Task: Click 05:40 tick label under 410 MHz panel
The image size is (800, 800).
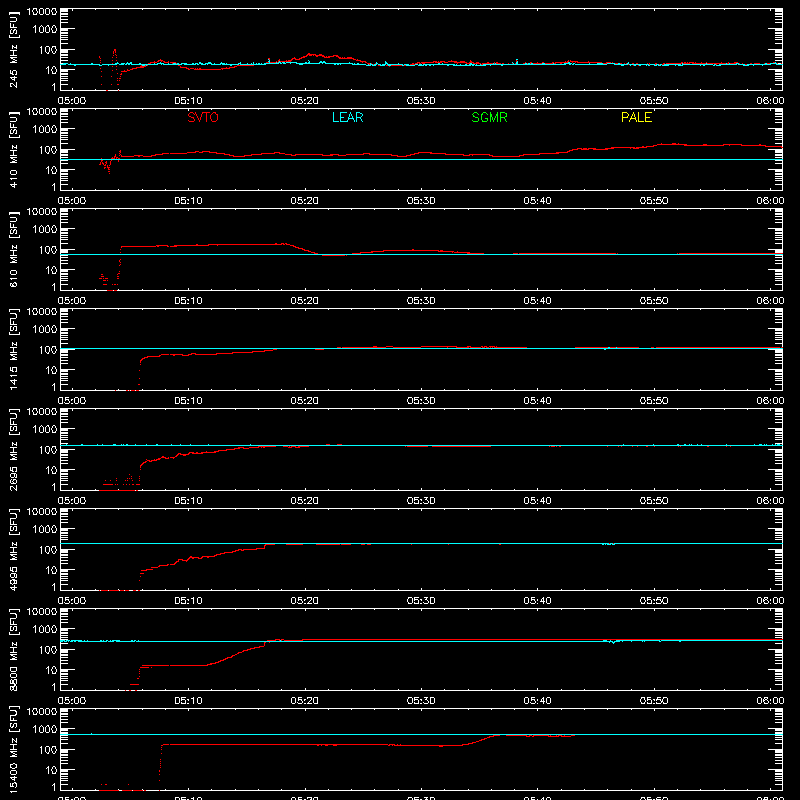Action: tap(537, 201)
